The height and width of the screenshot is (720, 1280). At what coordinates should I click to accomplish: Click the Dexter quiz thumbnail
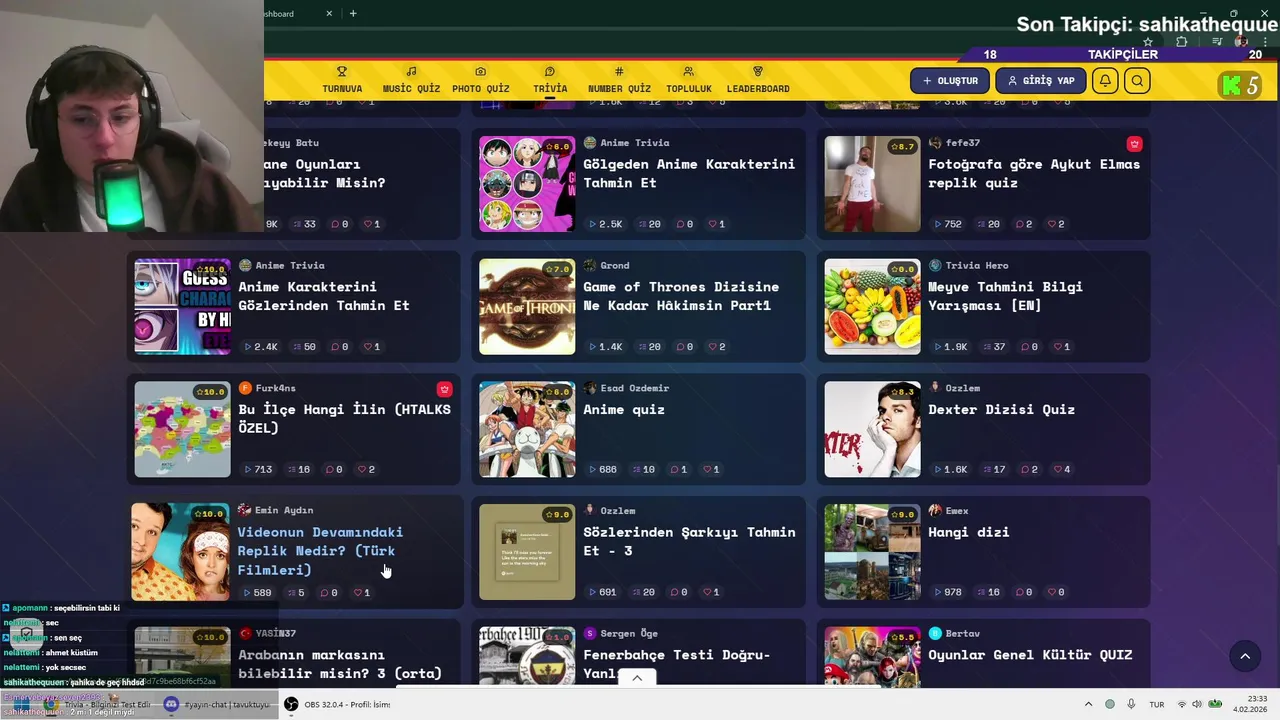coord(872,429)
